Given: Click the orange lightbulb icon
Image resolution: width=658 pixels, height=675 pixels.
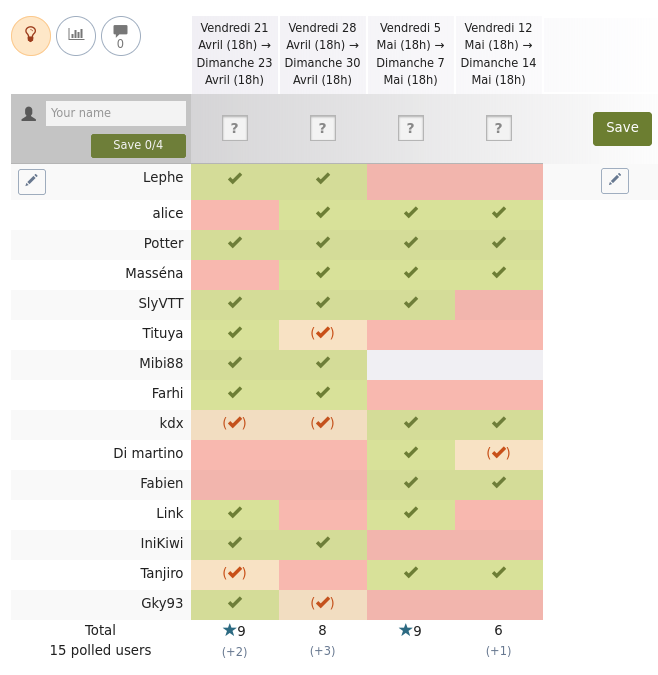Looking at the screenshot, I should 31,36.
